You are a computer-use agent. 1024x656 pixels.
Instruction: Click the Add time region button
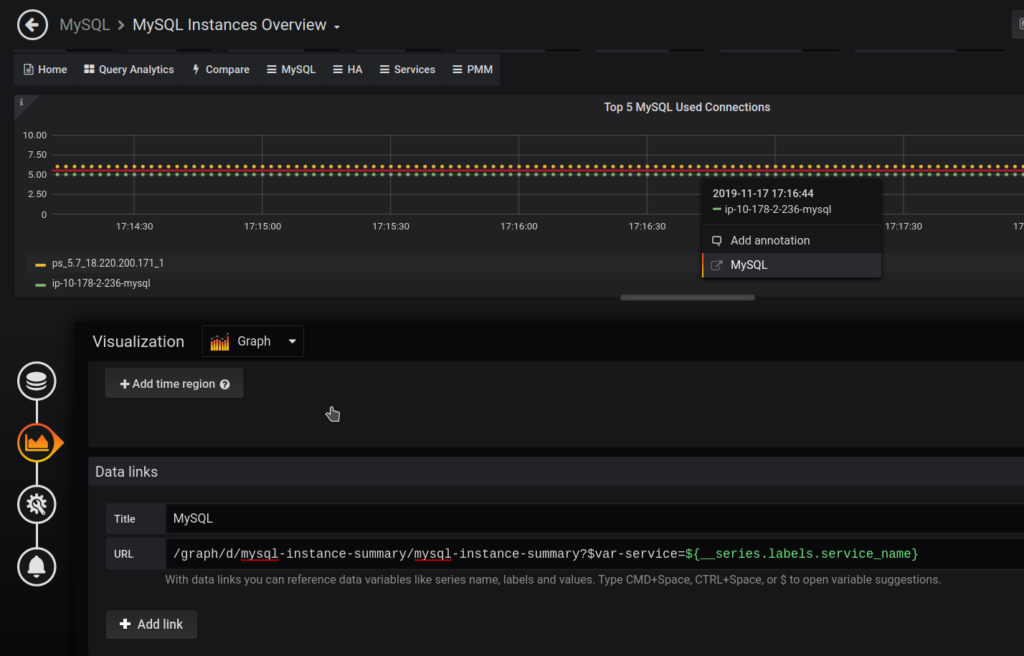tap(174, 384)
